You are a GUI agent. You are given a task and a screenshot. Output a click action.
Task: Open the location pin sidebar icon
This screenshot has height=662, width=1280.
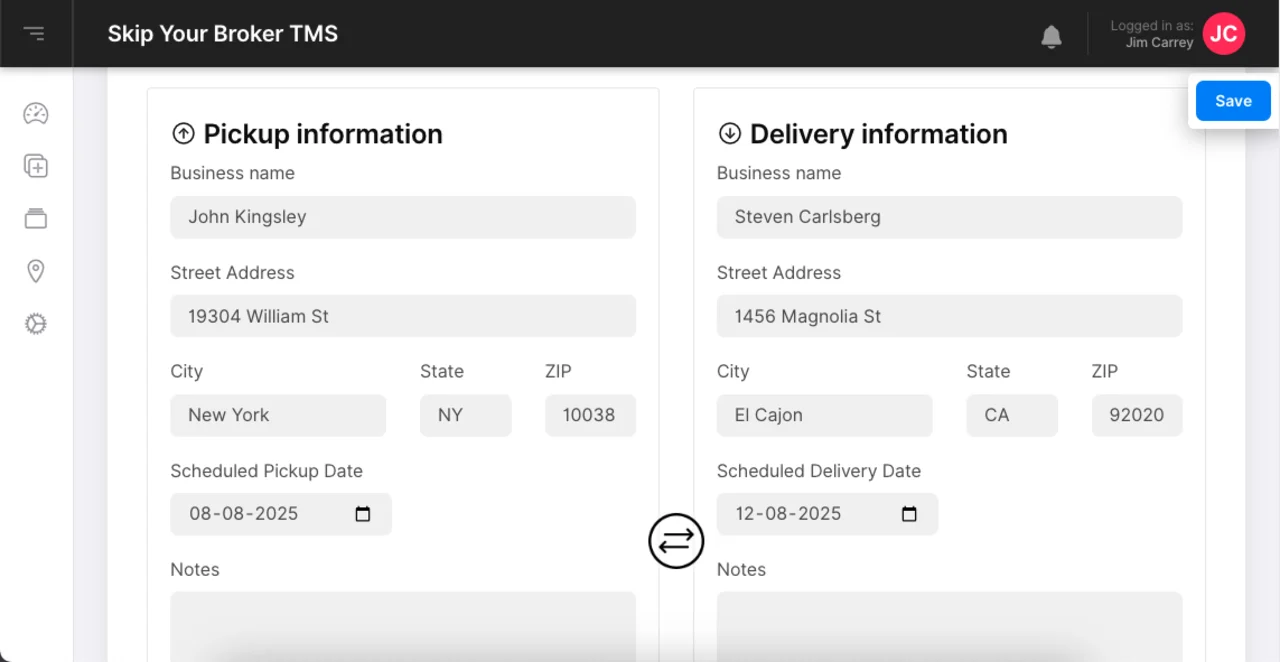[36, 271]
